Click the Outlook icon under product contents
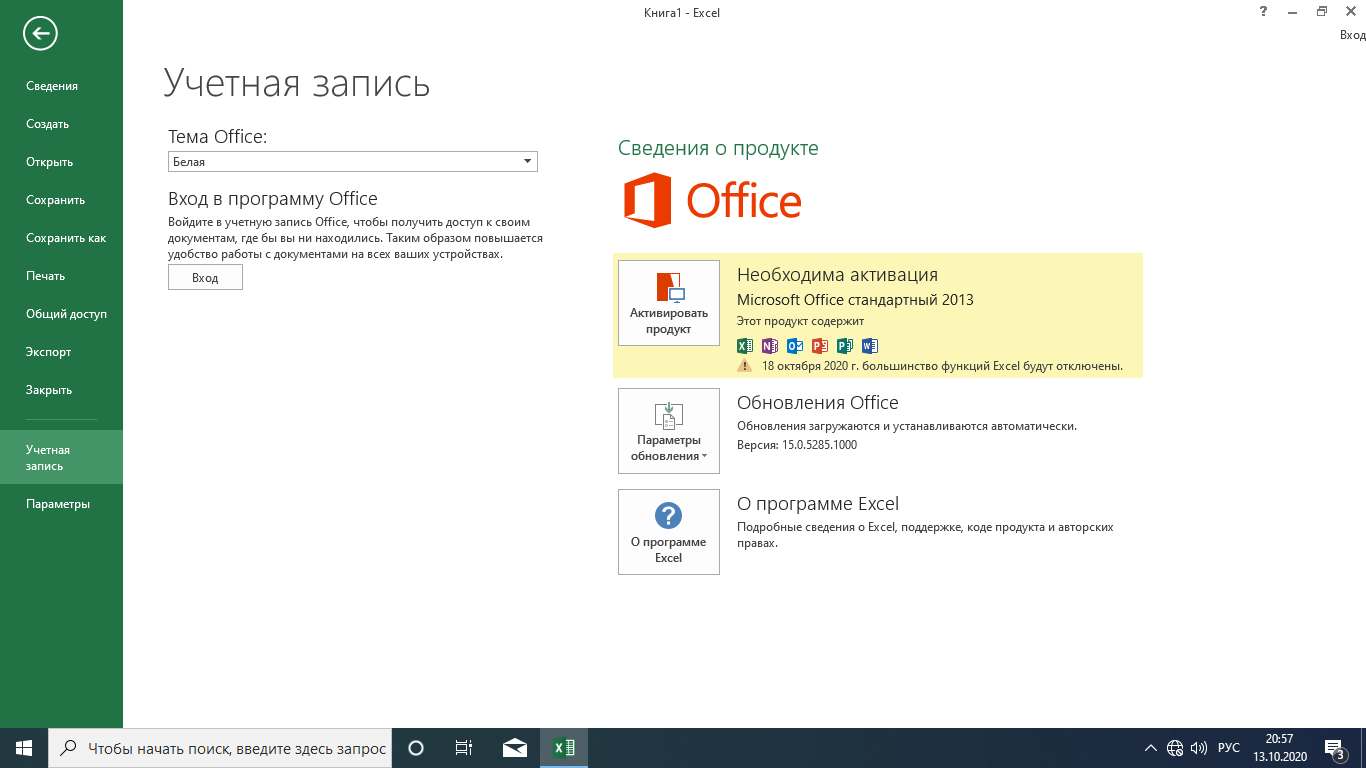 pos(795,346)
